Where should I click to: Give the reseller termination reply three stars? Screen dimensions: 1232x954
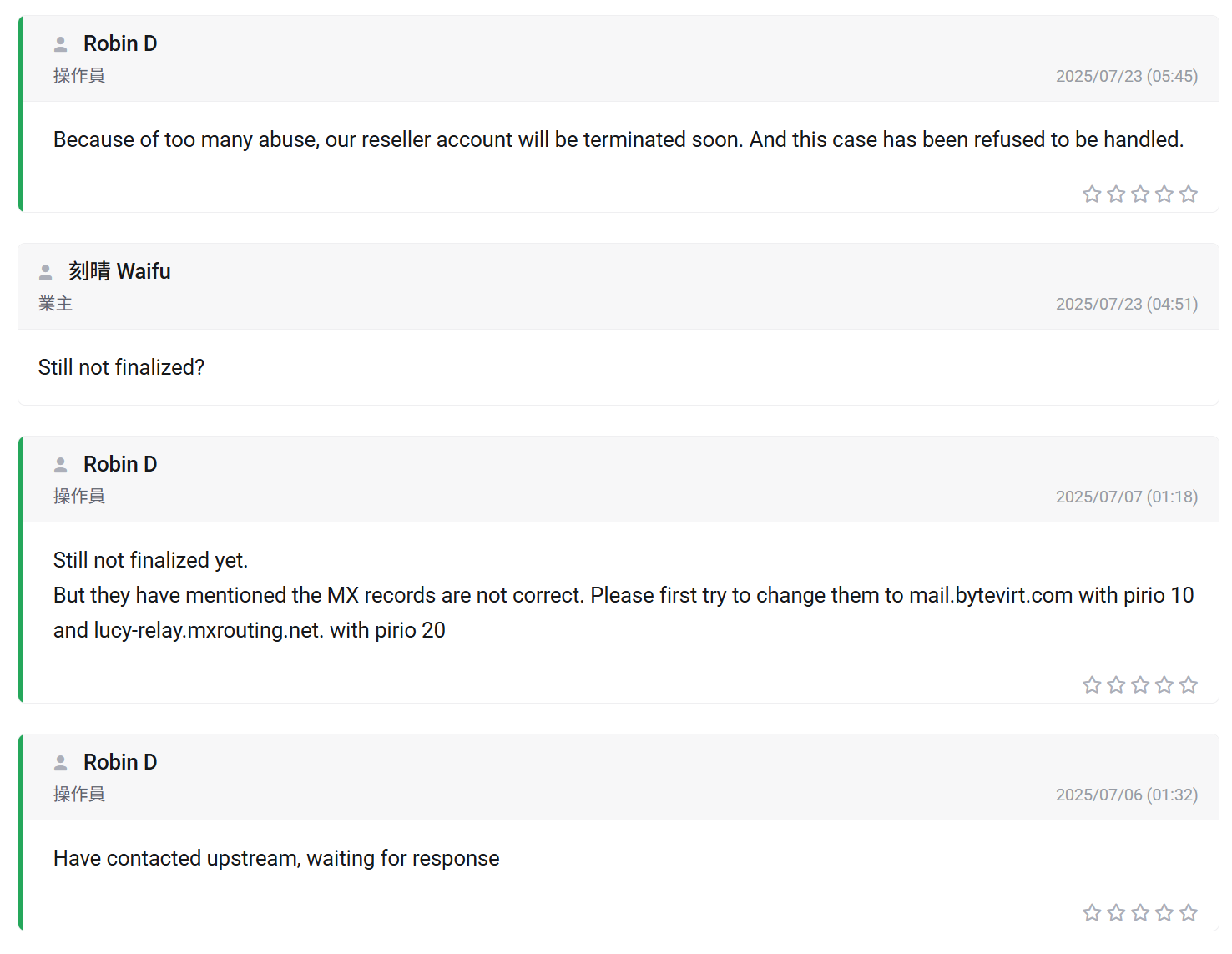tap(1140, 194)
